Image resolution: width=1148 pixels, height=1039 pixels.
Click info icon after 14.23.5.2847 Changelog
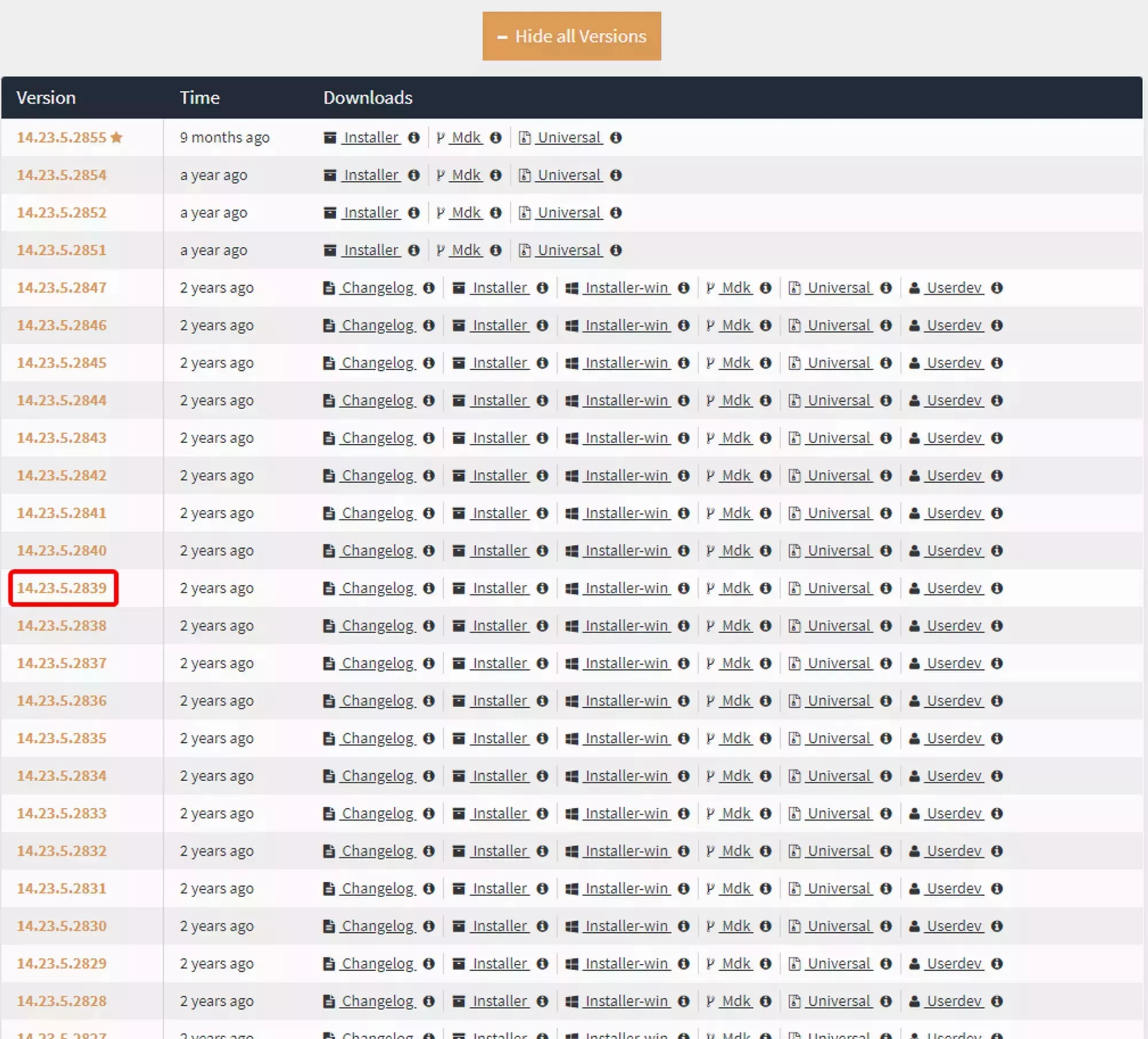[429, 288]
